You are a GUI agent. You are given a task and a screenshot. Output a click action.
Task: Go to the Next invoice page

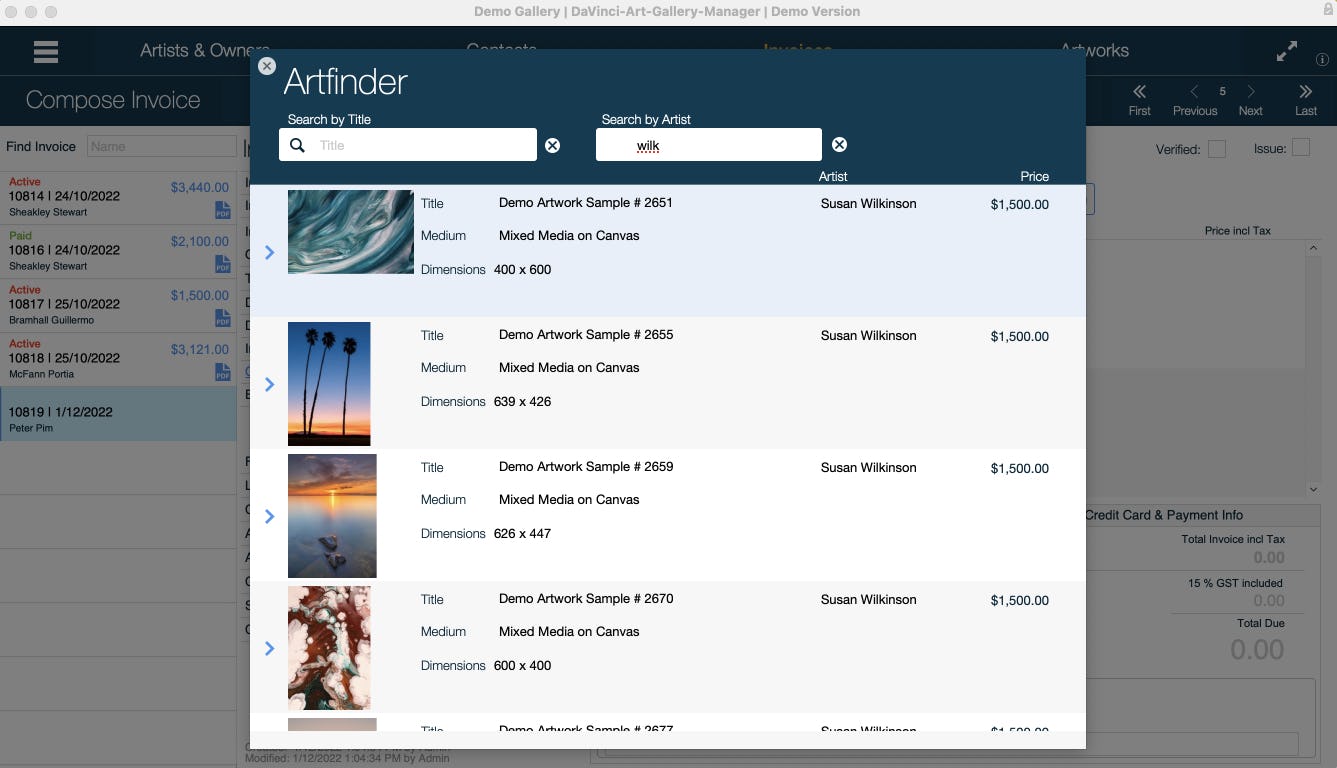(x=1250, y=100)
